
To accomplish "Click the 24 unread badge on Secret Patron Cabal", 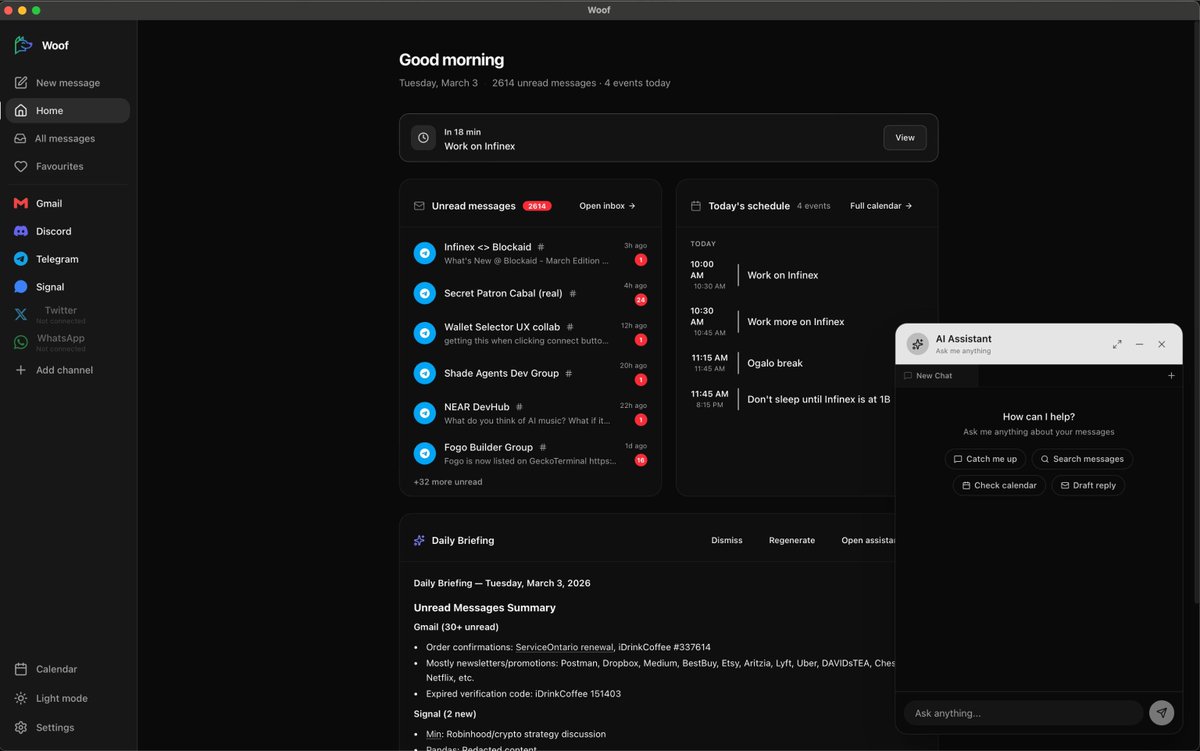I will pos(641,300).
